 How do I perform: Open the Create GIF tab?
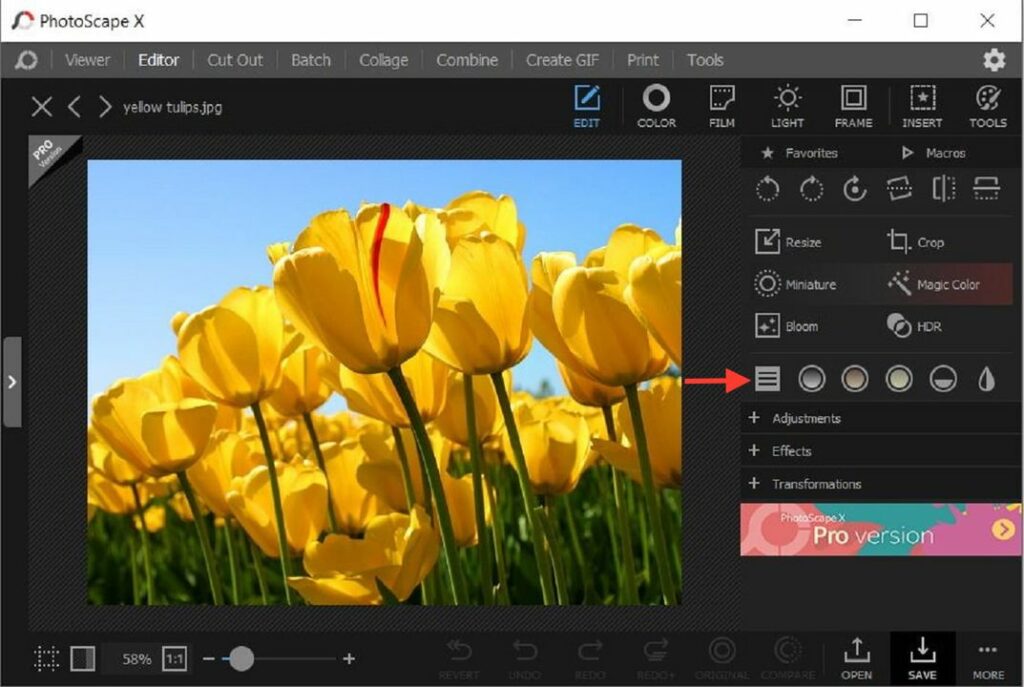[562, 60]
